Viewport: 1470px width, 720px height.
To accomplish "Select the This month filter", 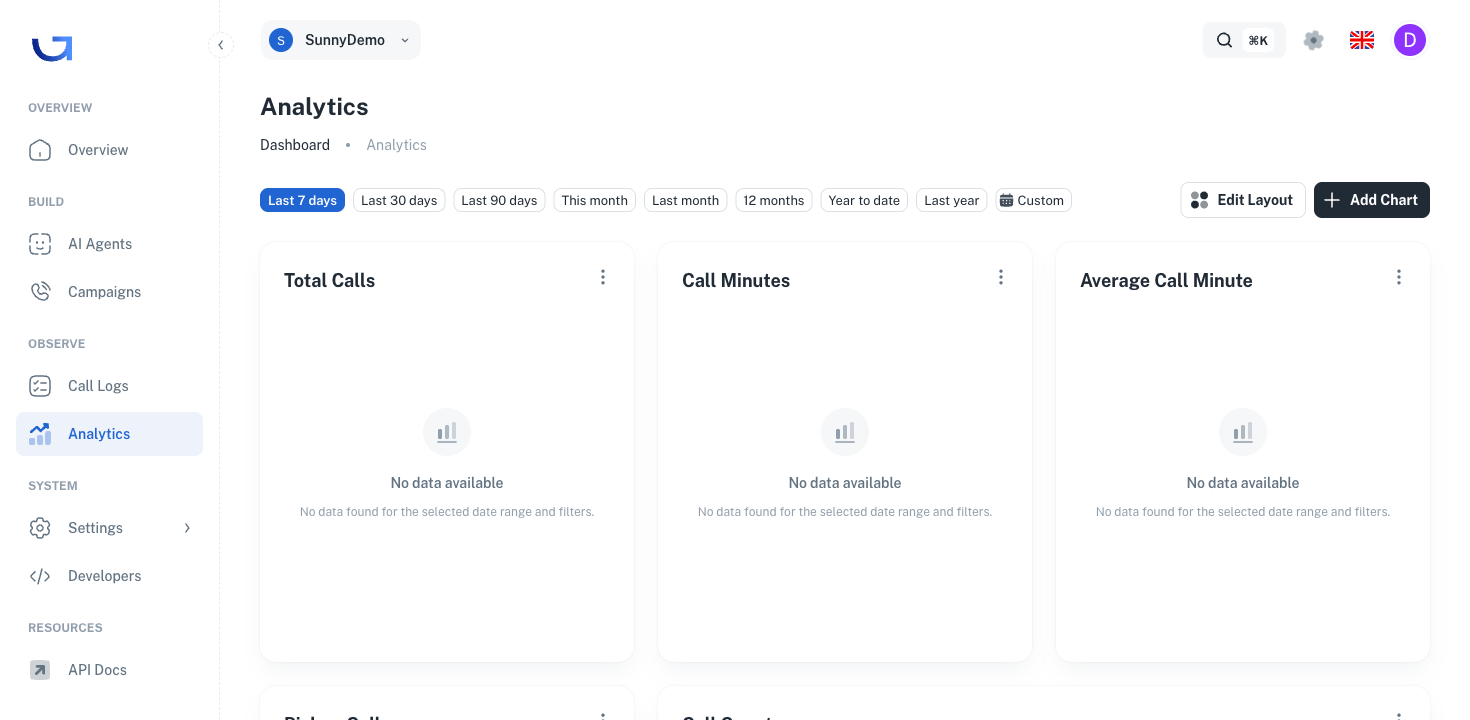I will pos(595,200).
